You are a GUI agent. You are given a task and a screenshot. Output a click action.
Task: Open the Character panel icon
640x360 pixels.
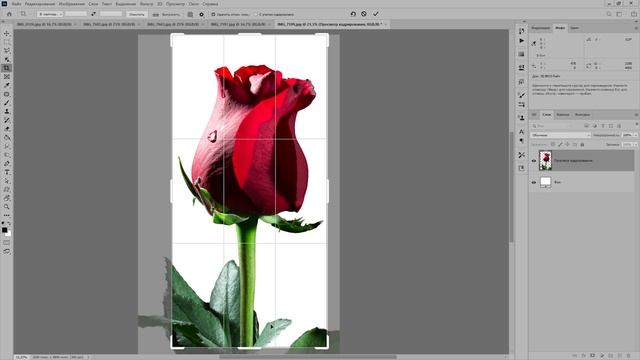[522, 131]
